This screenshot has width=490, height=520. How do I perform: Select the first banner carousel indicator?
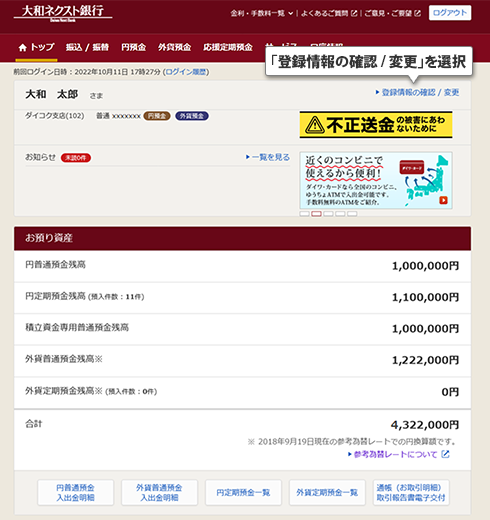click(304, 214)
